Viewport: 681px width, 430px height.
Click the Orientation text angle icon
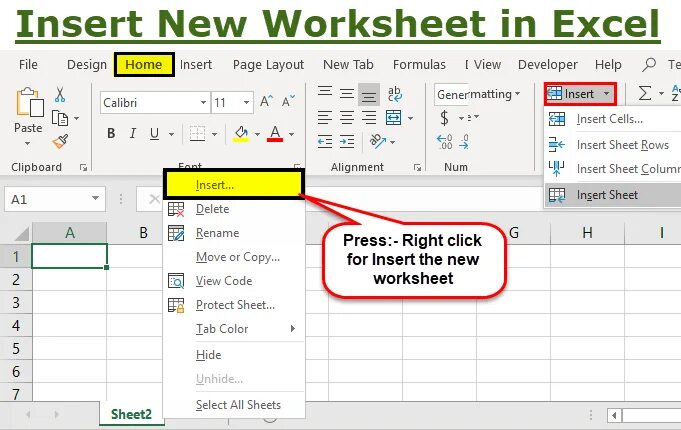click(378, 141)
